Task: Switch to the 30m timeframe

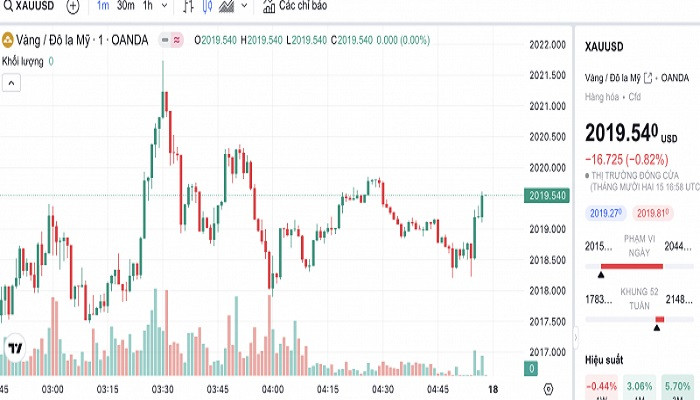Action: [125, 6]
